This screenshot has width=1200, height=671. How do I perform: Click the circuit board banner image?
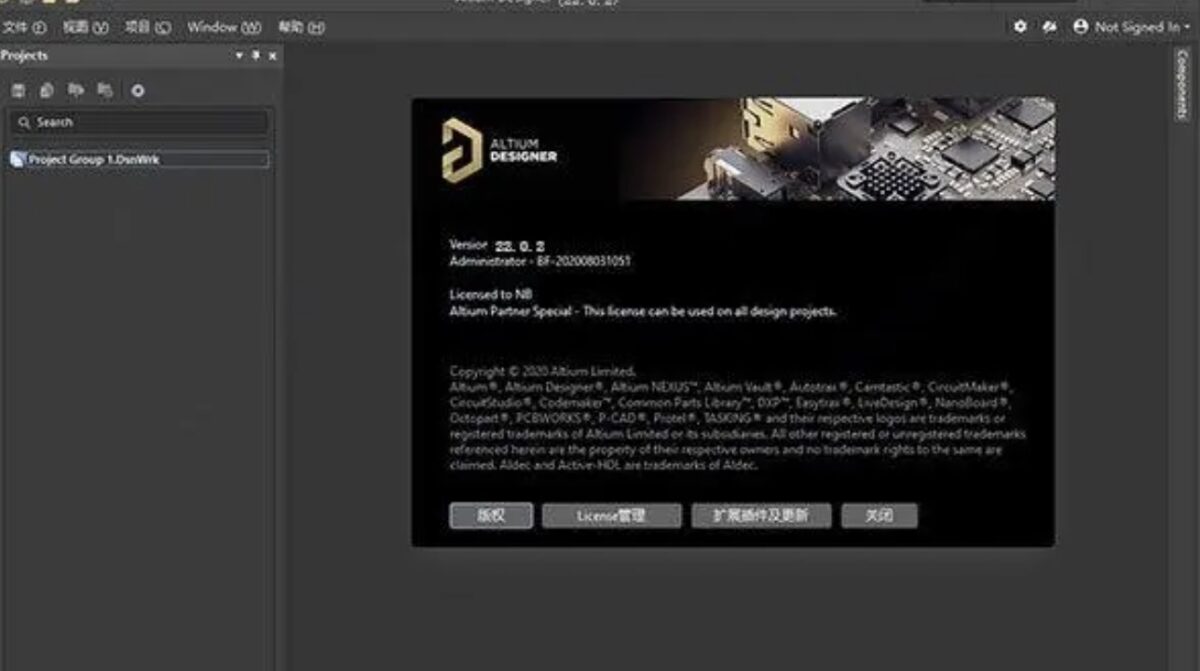click(838, 149)
